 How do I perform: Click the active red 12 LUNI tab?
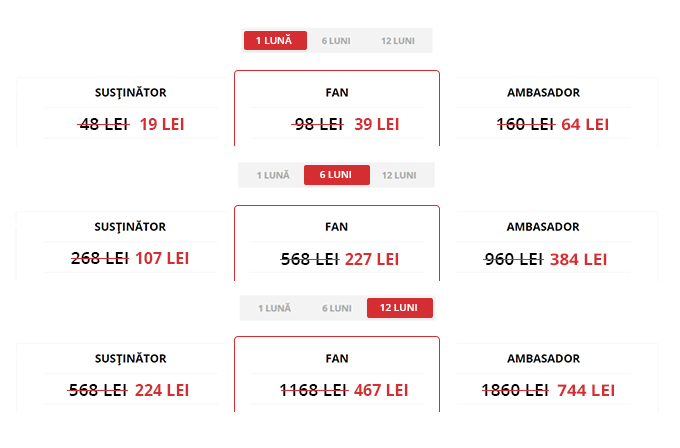(399, 308)
